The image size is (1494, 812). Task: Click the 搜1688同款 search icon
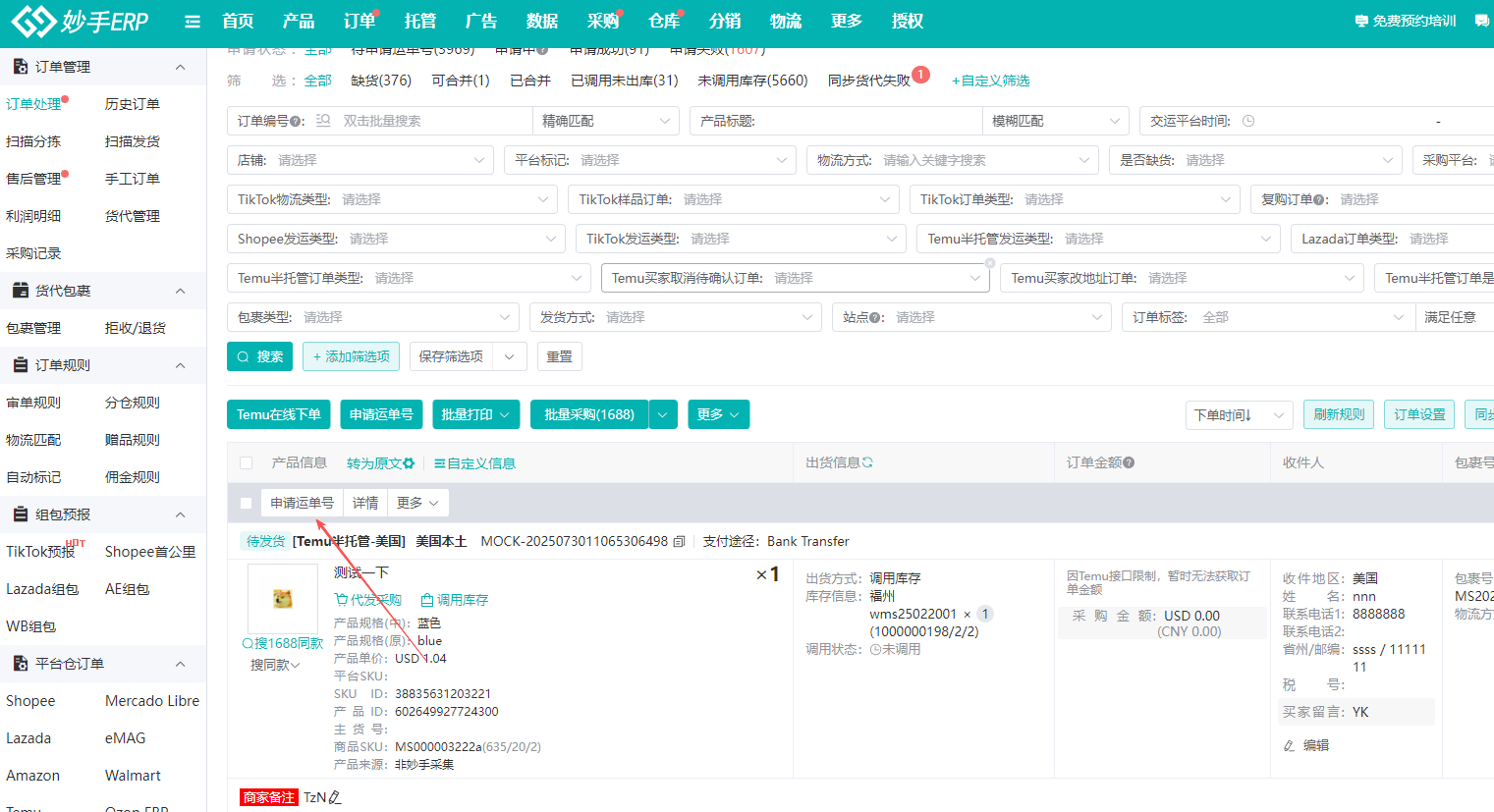tap(248, 643)
